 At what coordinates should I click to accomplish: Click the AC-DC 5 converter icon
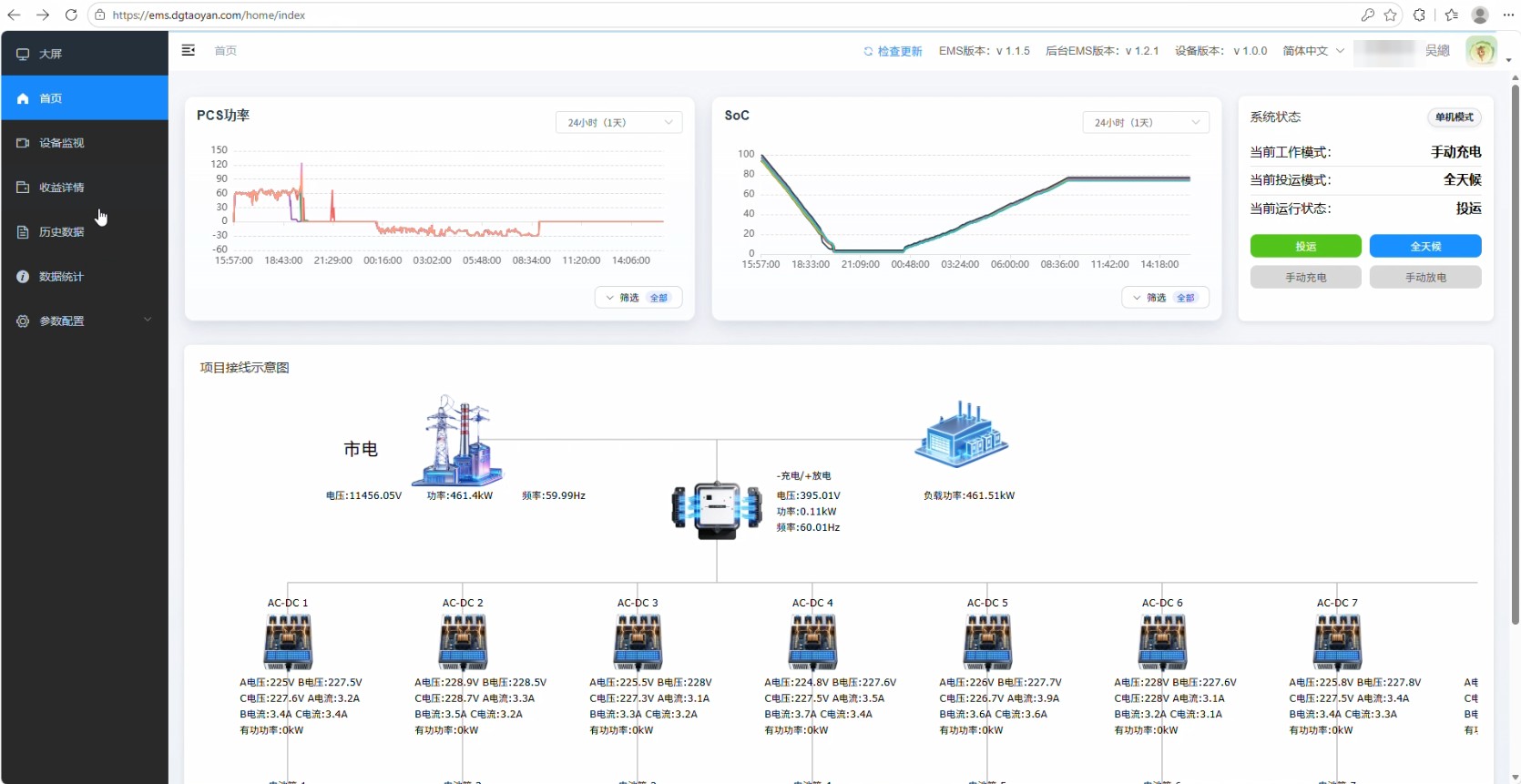click(987, 642)
